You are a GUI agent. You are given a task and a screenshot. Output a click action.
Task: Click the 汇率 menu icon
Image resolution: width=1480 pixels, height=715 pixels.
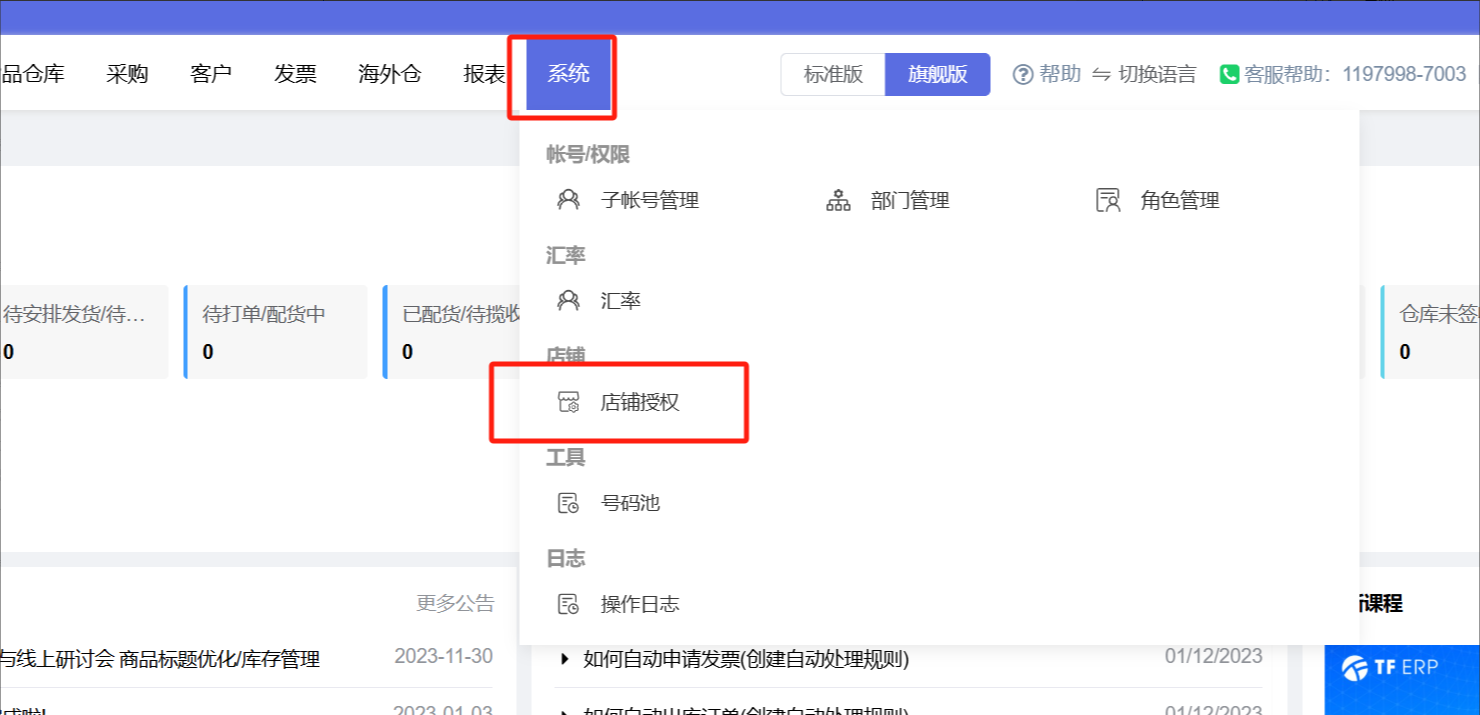(x=568, y=300)
